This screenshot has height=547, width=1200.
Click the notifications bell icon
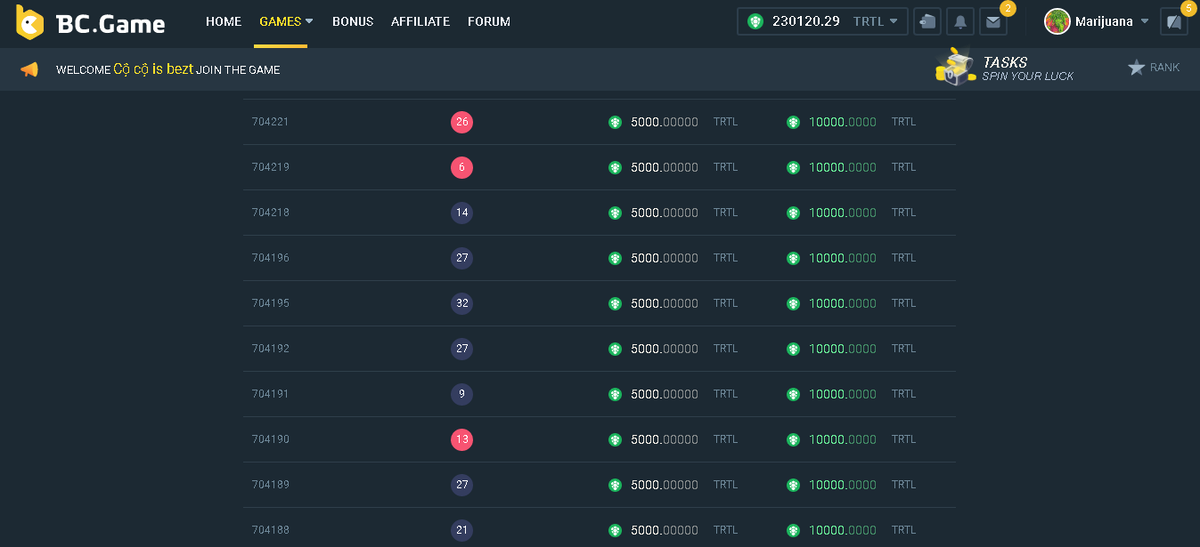[x=960, y=21]
